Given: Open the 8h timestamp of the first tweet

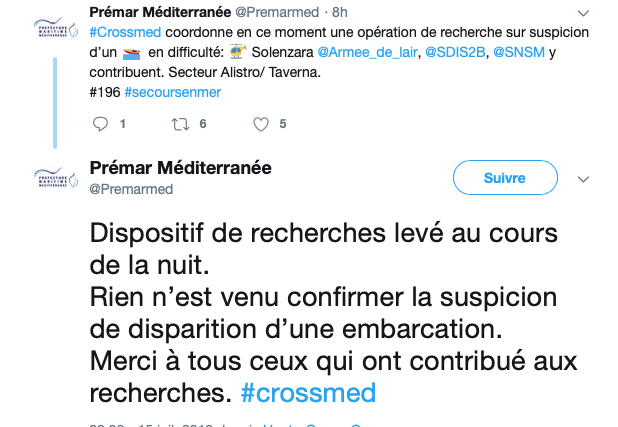Looking at the screenshot, I should [340, 12].
